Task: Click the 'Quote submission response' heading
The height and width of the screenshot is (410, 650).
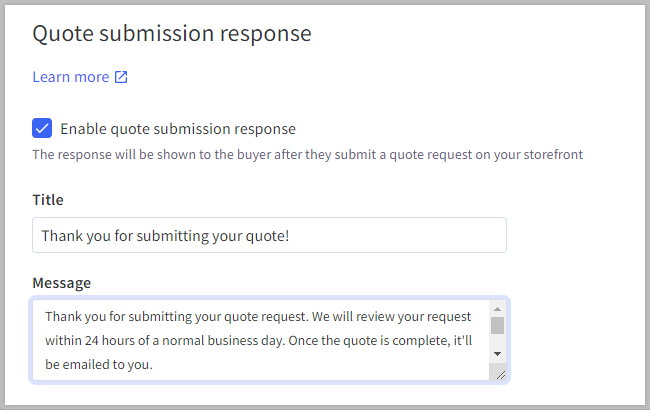Action: pos(172,34)
